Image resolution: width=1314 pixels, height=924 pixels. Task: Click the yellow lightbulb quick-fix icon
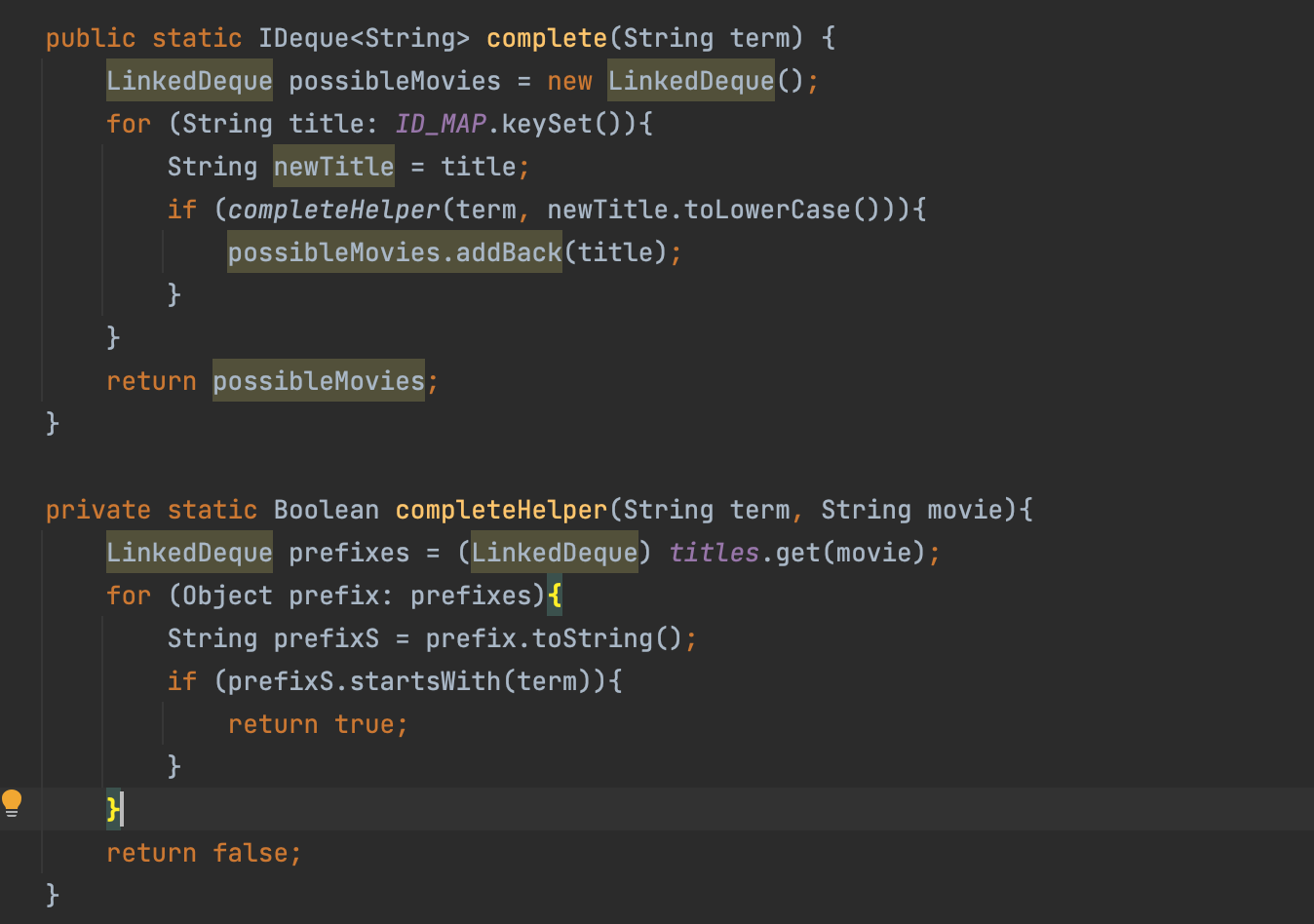click(x=12, y=803)
